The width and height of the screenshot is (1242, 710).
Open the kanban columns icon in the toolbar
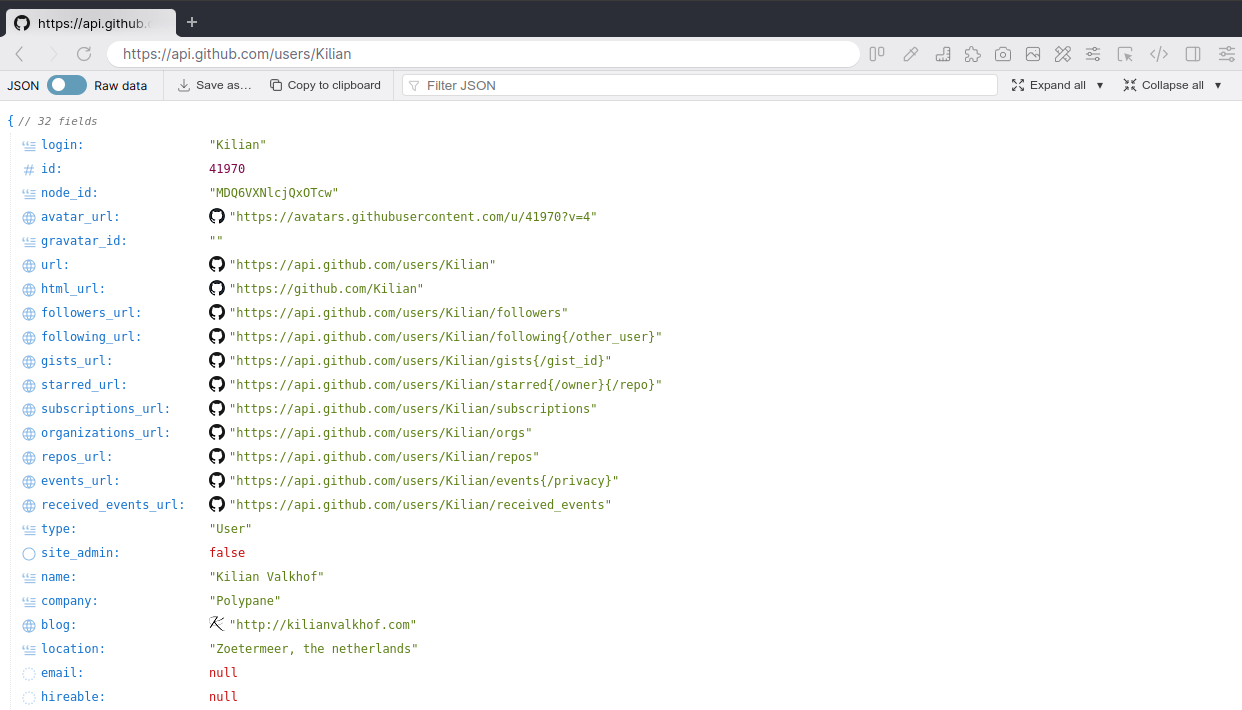point(877,54)
